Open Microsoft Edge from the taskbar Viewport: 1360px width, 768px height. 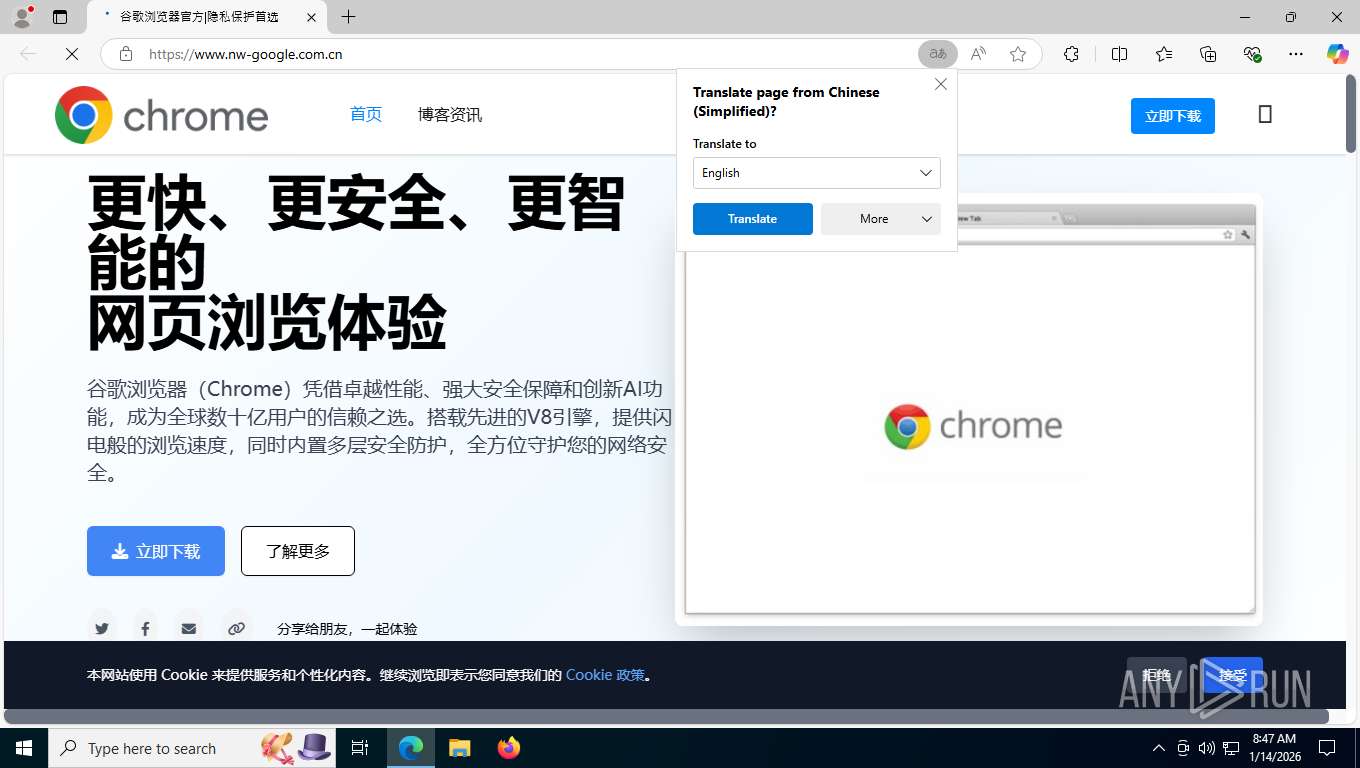[411, 748]
